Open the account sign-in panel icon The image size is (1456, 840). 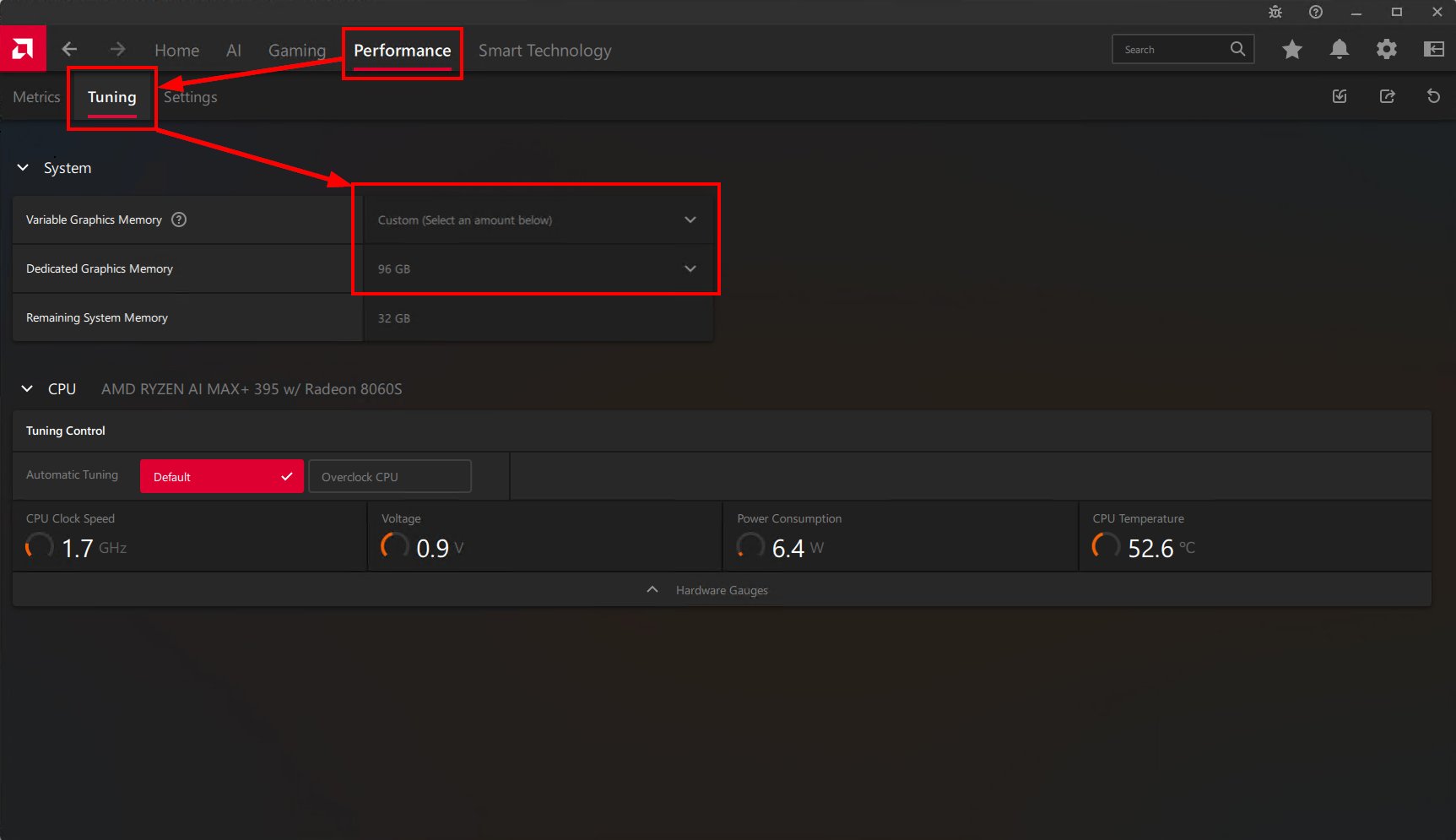pyautogui.click(x=1433, y=50)
